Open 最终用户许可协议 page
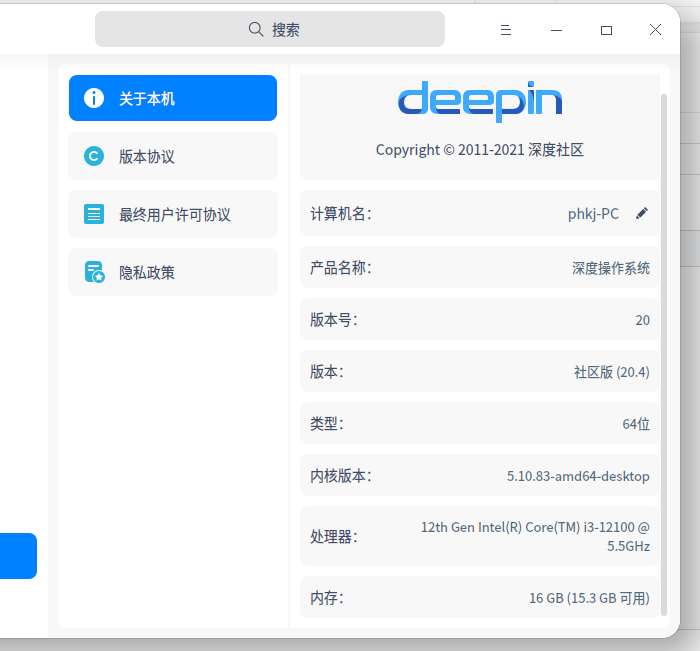700x651 pixels. (173, 214)
